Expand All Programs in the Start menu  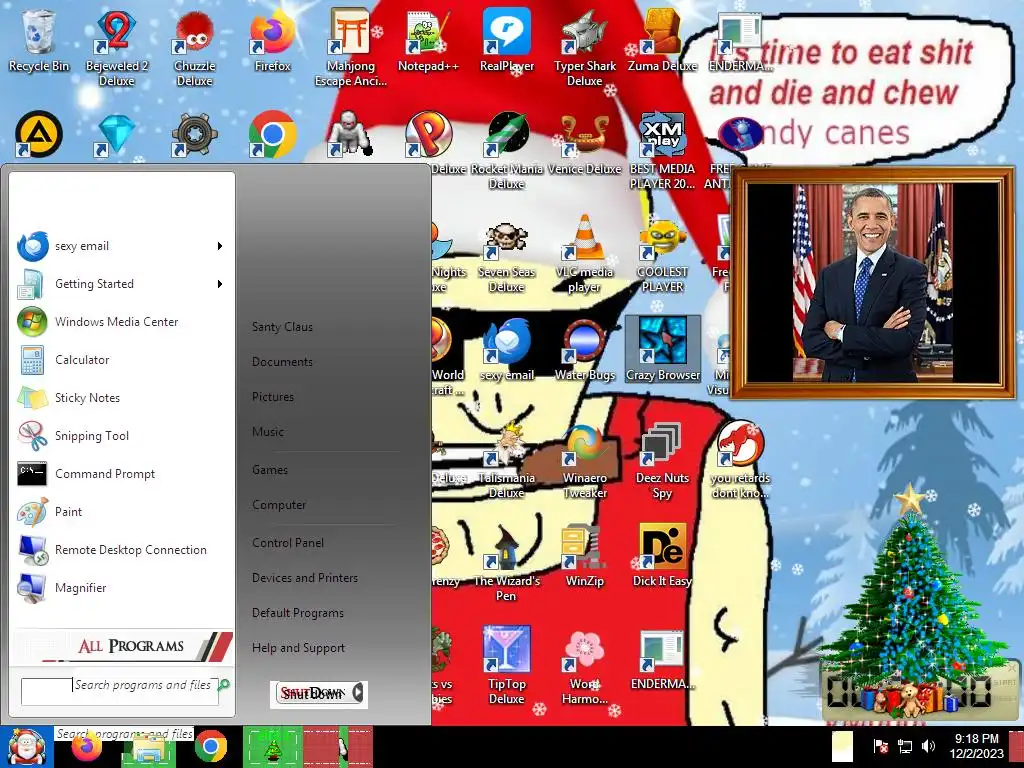coord(123,646)
